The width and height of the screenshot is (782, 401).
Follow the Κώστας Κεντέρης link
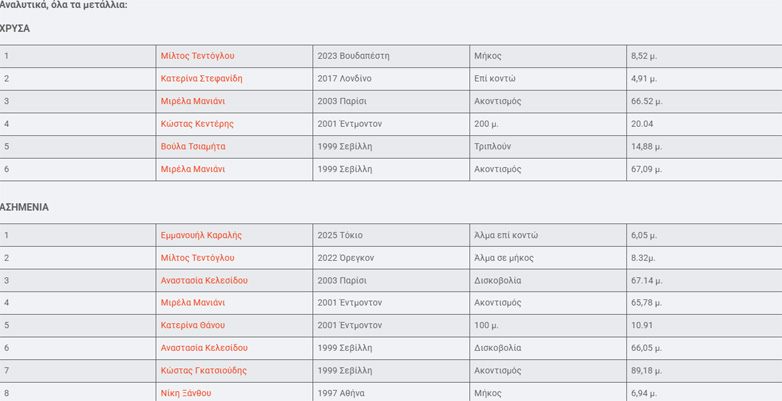(x=197, y=124)
